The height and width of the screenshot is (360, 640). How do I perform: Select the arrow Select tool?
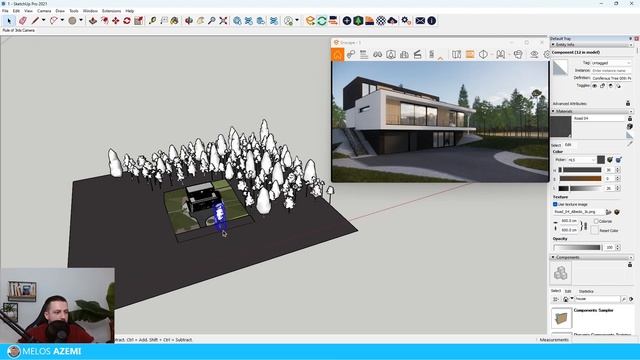9,20
